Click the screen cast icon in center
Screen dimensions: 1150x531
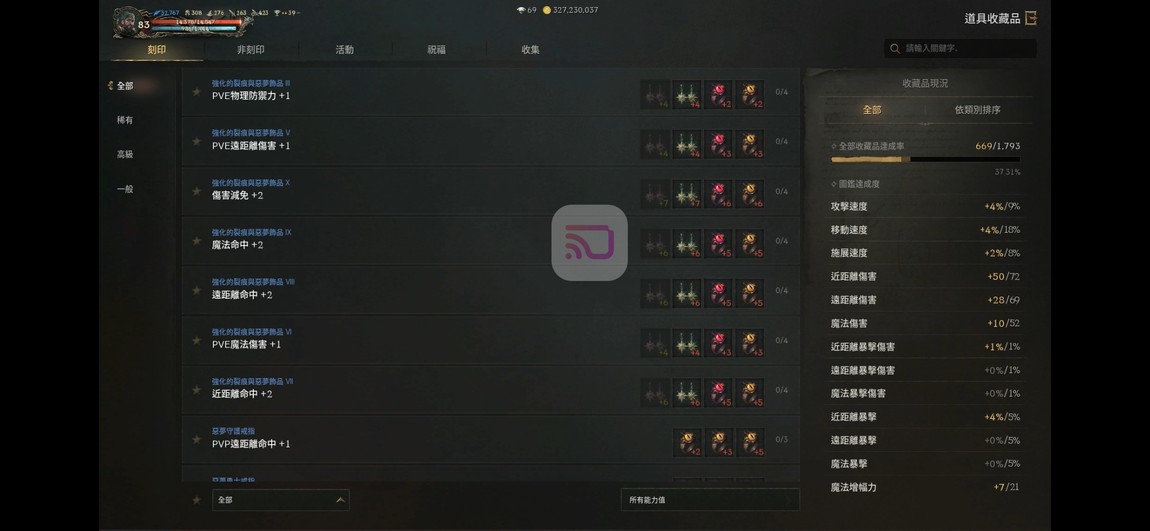[590, 243]
